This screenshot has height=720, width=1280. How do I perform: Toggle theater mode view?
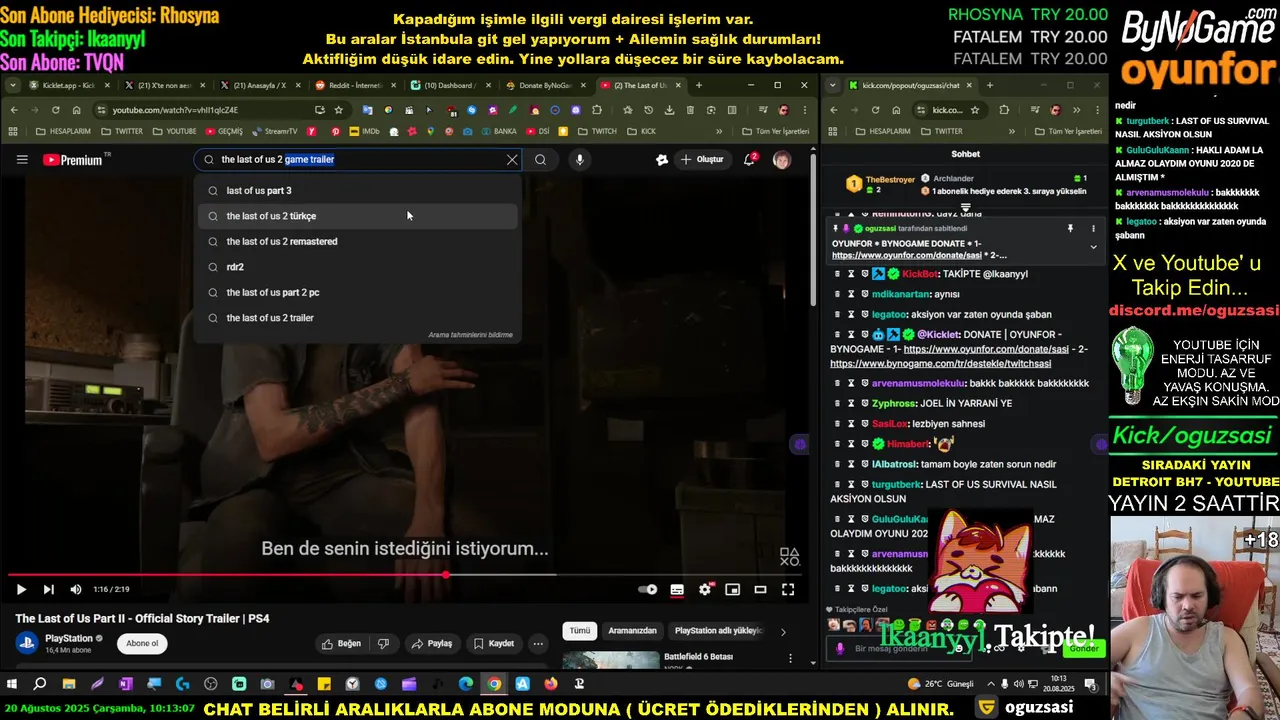click(760, 590)
